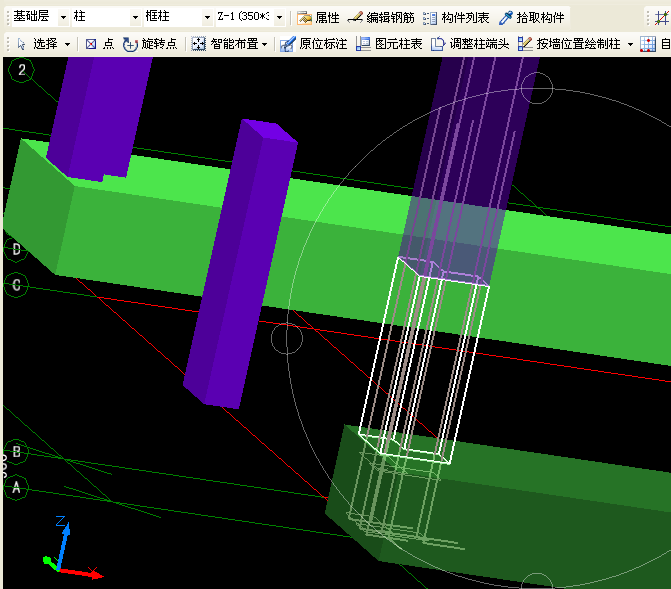
Task: Click the 构件列表 component list icon
Action: tap(430, 18)
